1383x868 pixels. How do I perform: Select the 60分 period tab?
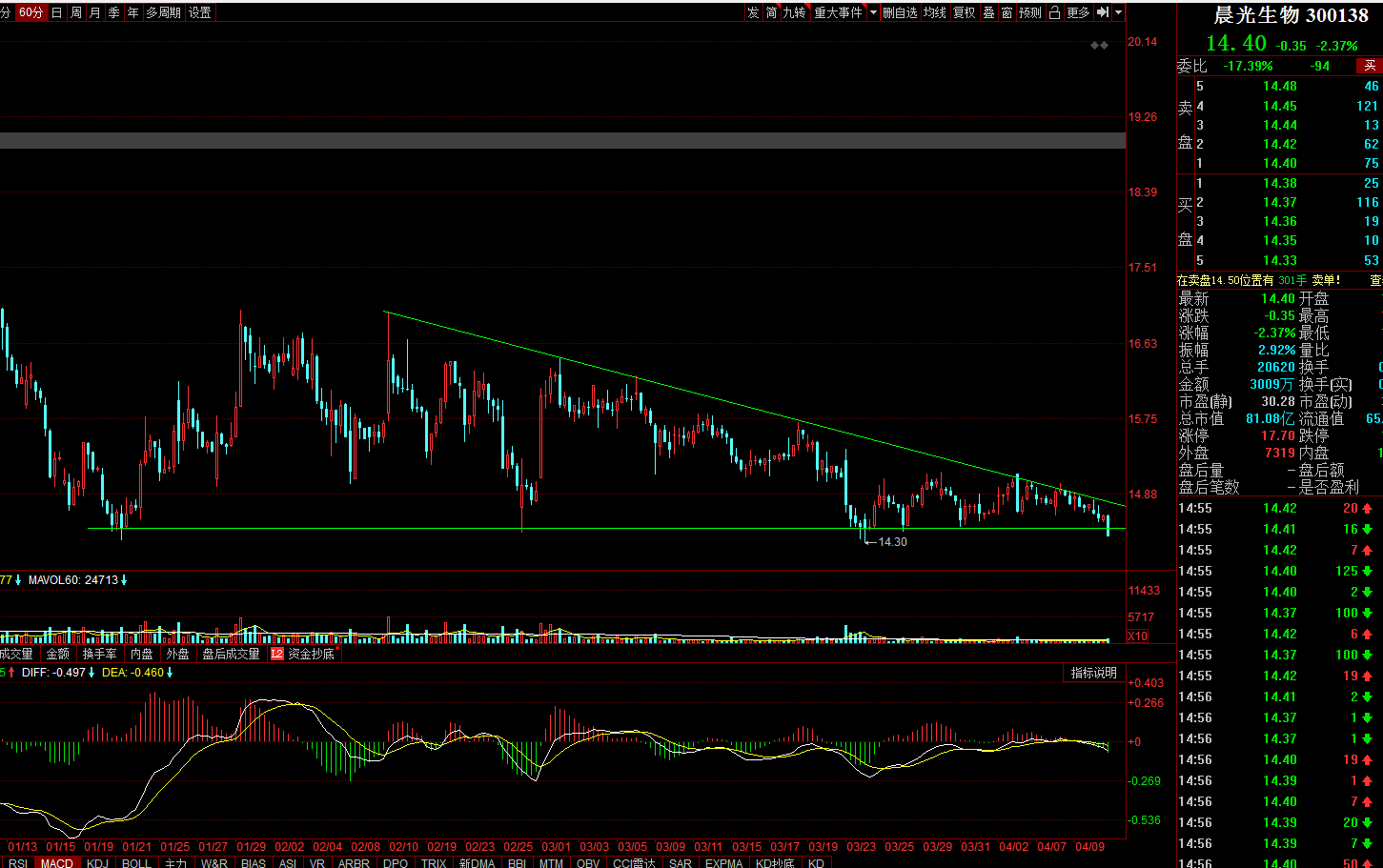[x=31, y=12]
